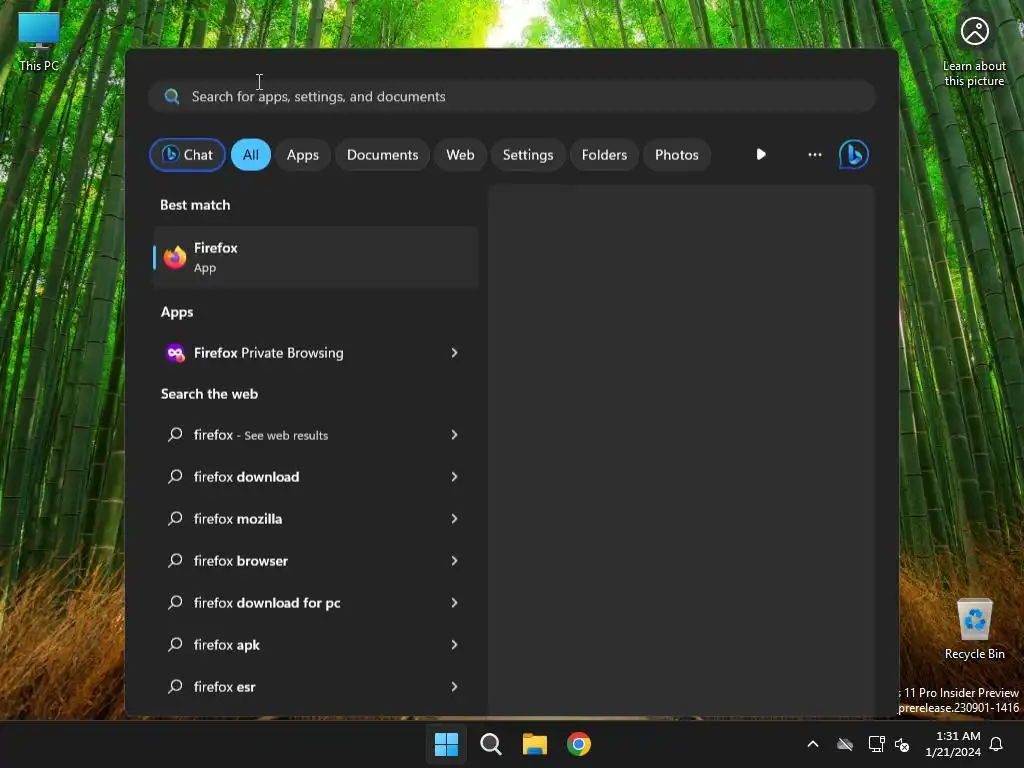The height and width of the screenshot is (768, 1024).
Task: Switch to the Settings filter
Action: click(528, 155)
